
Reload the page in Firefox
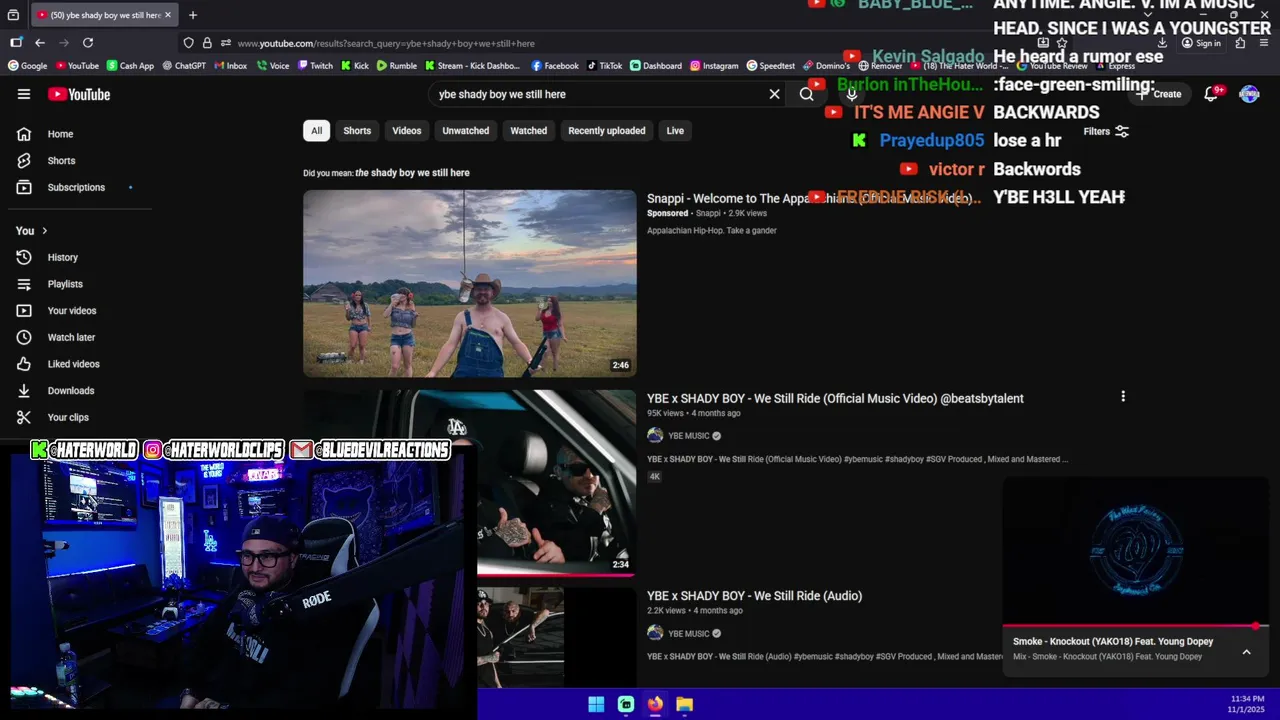(88, 43)
